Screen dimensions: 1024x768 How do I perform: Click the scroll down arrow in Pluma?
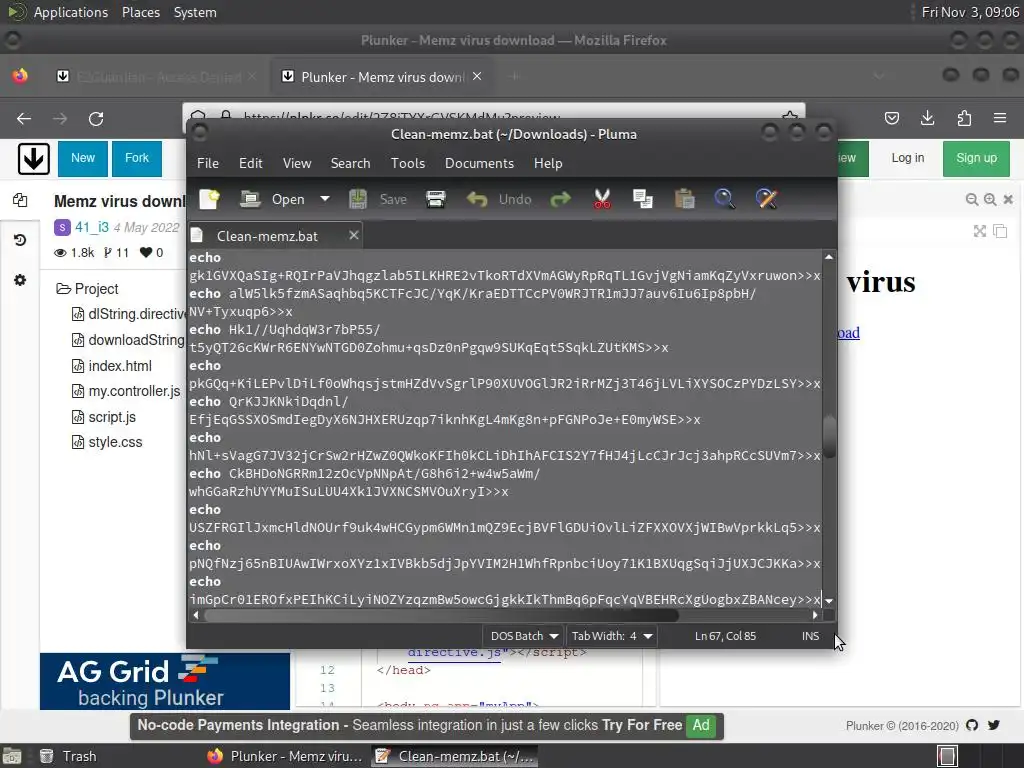tap(829, 601)
